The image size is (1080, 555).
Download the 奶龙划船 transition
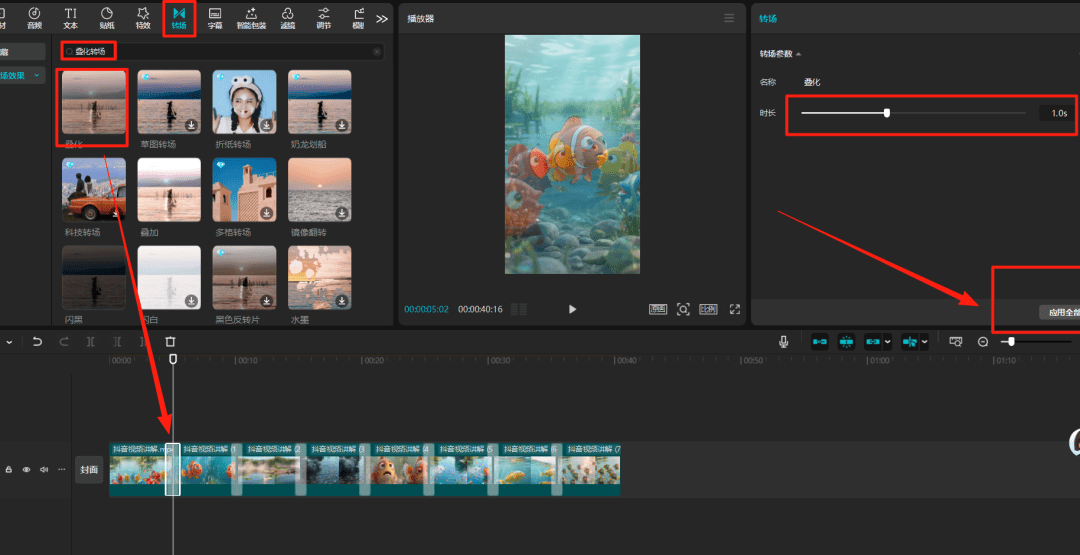[x=342, y=125]
